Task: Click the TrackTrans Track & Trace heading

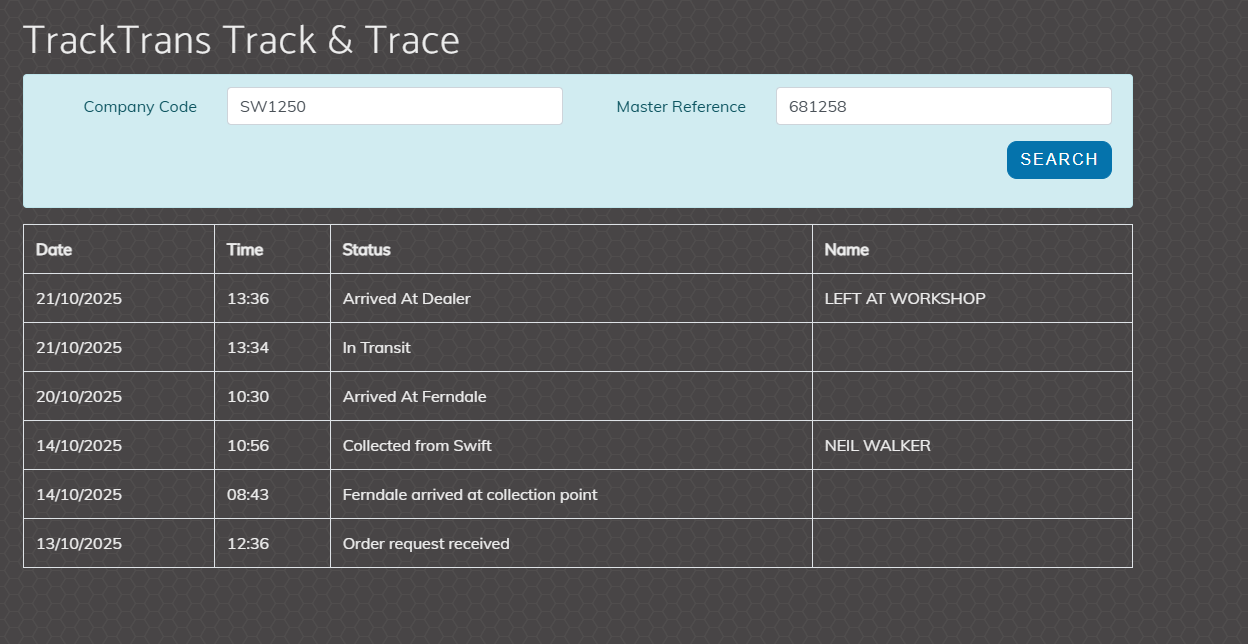Action: coord(241,40)
